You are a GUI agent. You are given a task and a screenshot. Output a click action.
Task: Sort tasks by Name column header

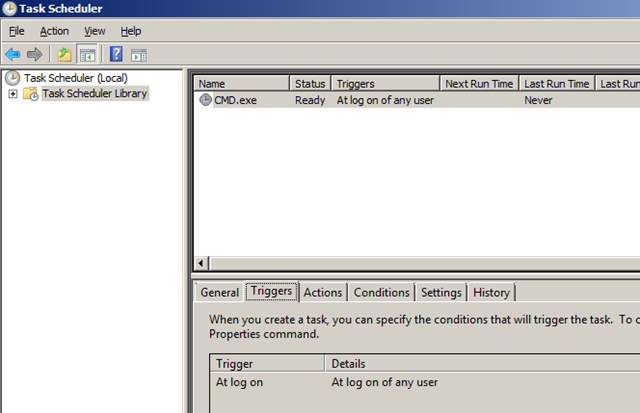pos(240,84)
